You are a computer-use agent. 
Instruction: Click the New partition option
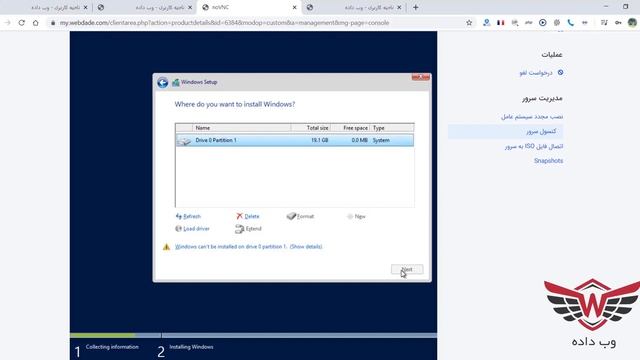coord(356,216)
